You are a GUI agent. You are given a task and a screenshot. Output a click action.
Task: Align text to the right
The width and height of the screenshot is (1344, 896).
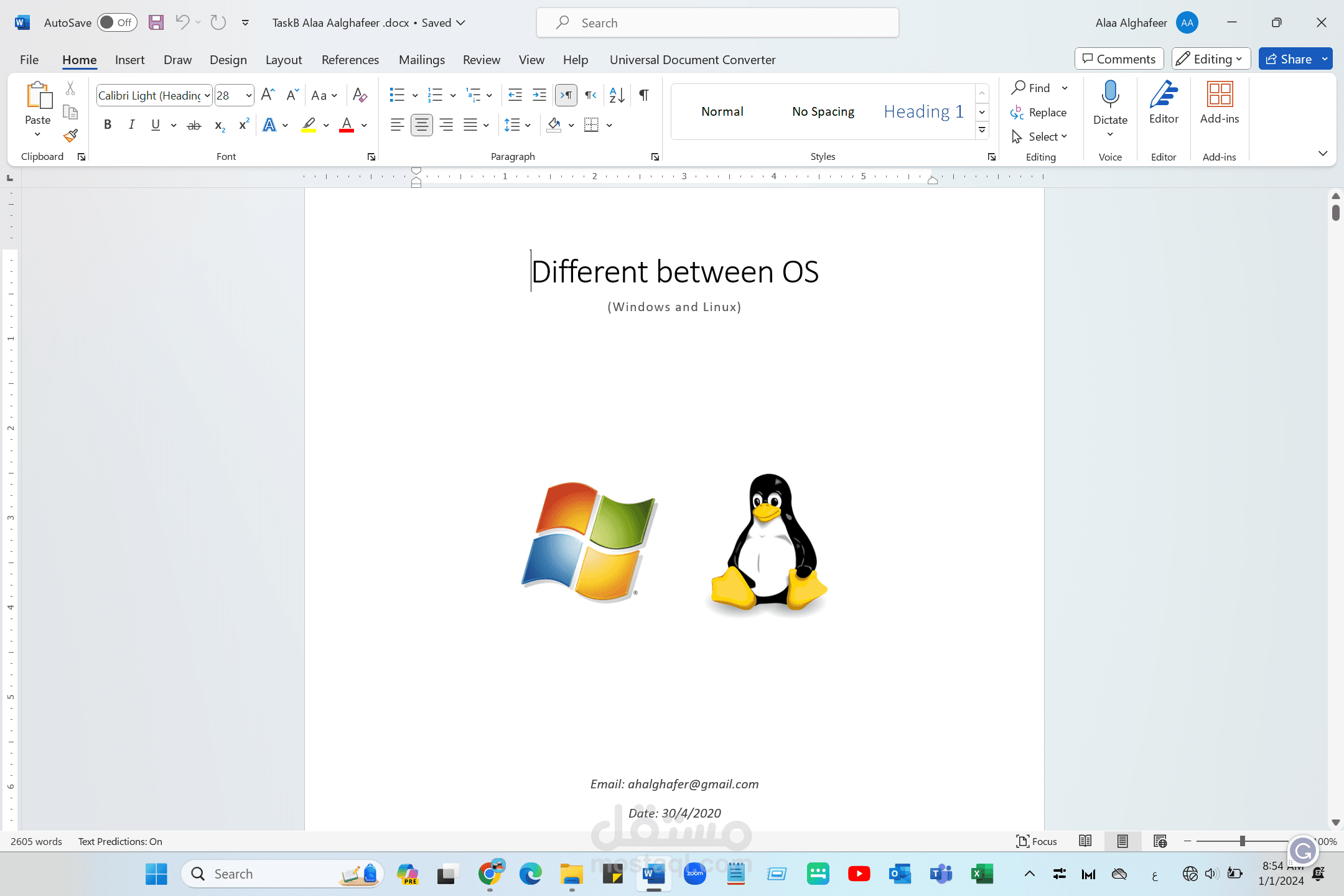446,125
